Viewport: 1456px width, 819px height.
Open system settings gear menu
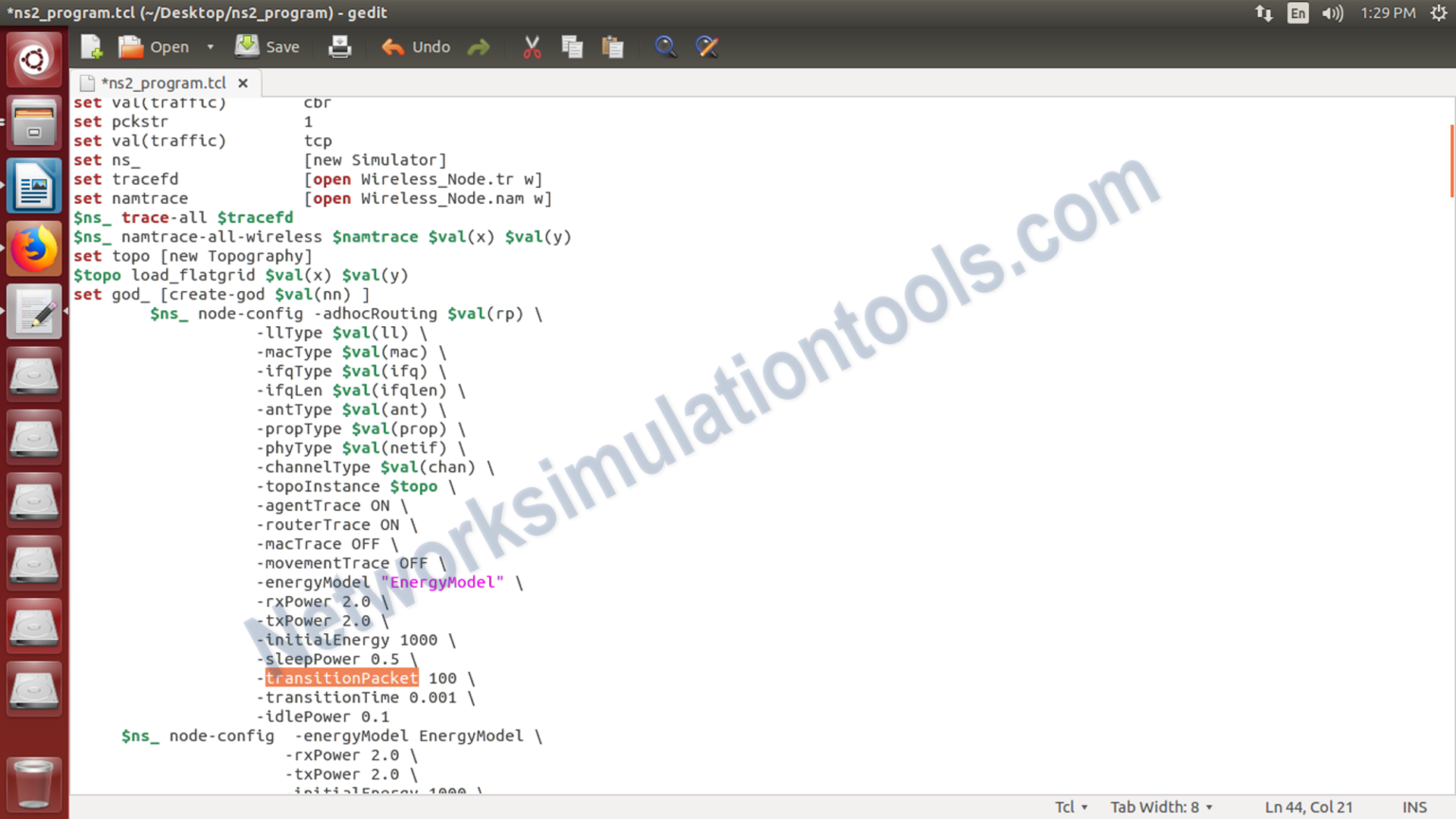[x=1438, y=12]
